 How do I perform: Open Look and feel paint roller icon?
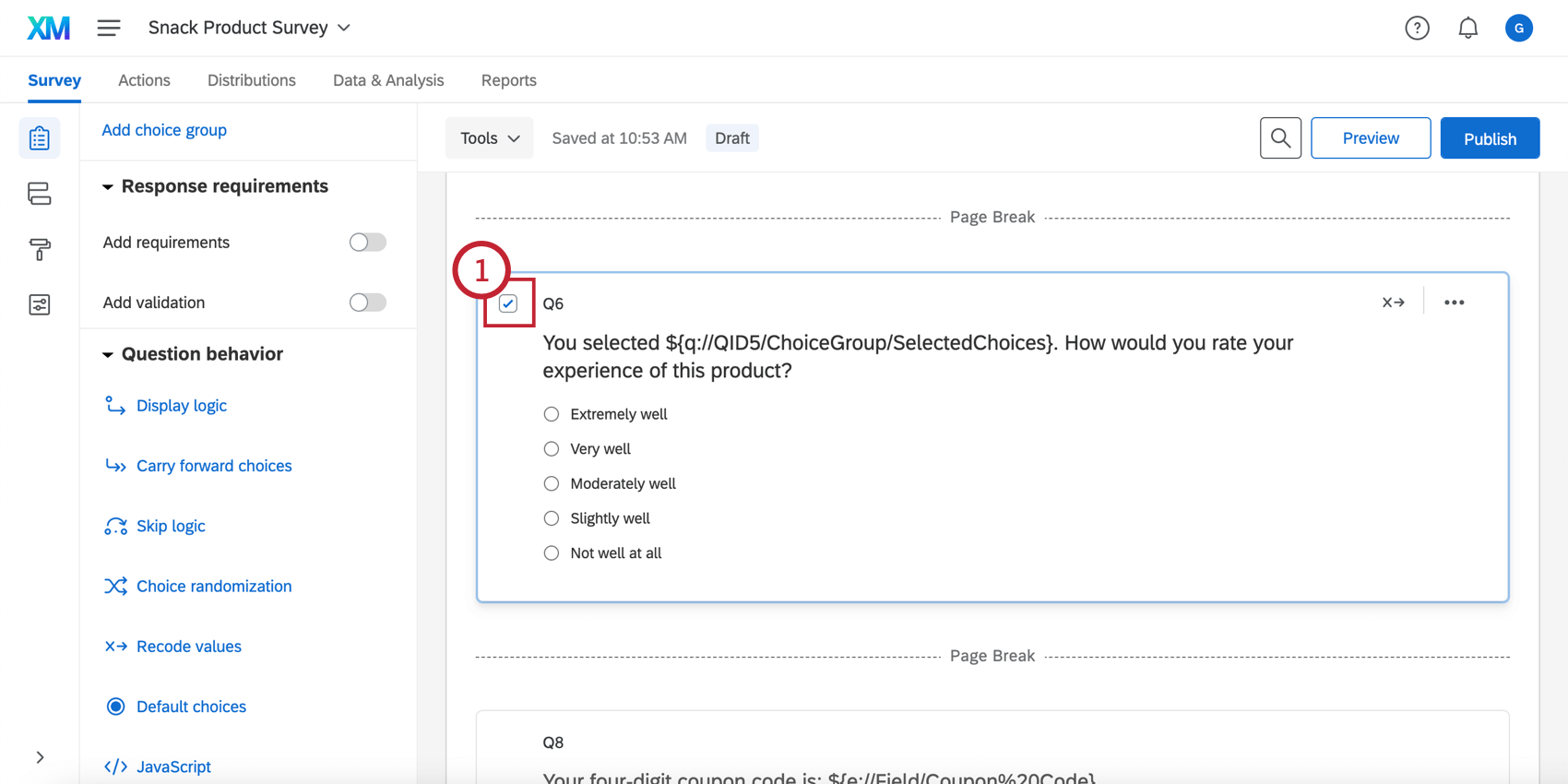coord(39,249)
